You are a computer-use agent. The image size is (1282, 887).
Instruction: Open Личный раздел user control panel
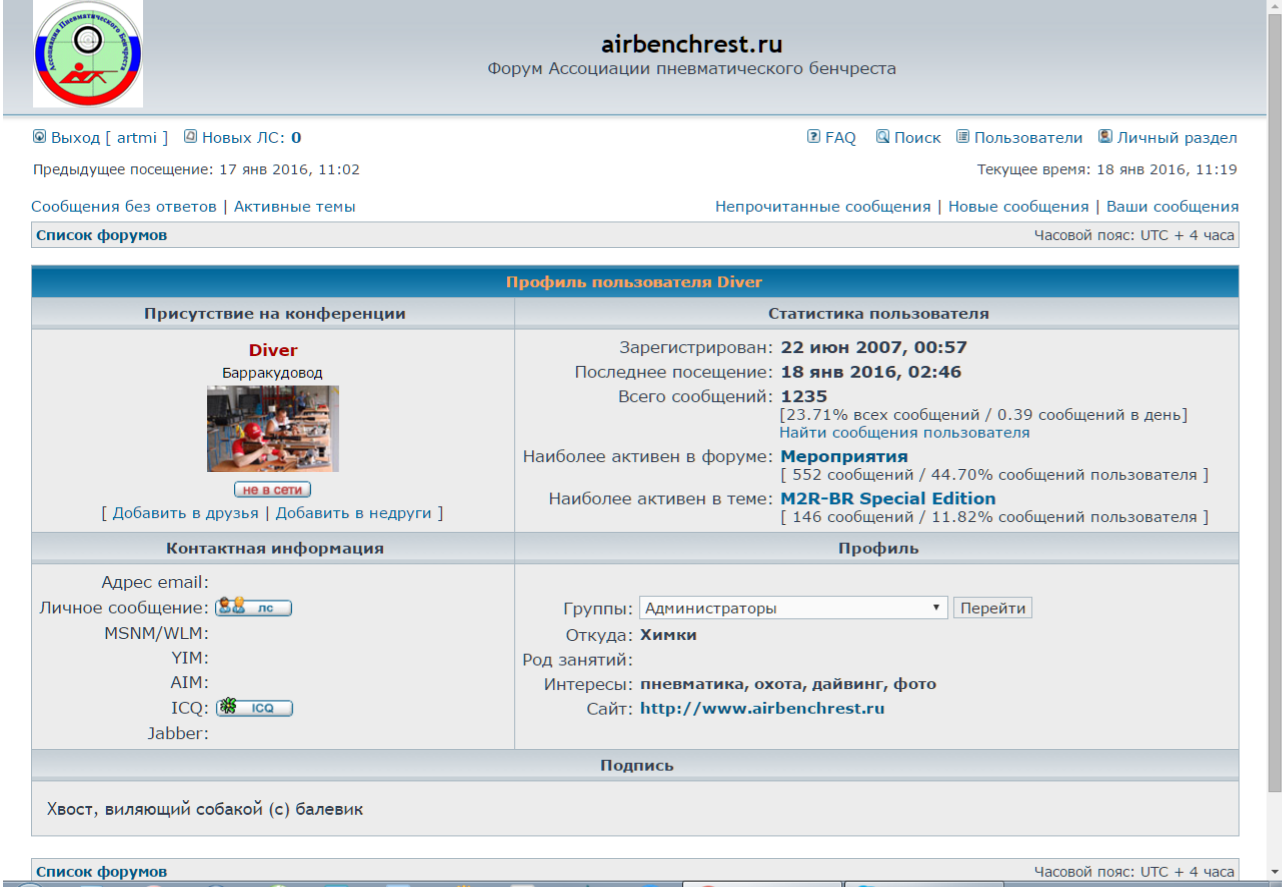(1176, 138)
